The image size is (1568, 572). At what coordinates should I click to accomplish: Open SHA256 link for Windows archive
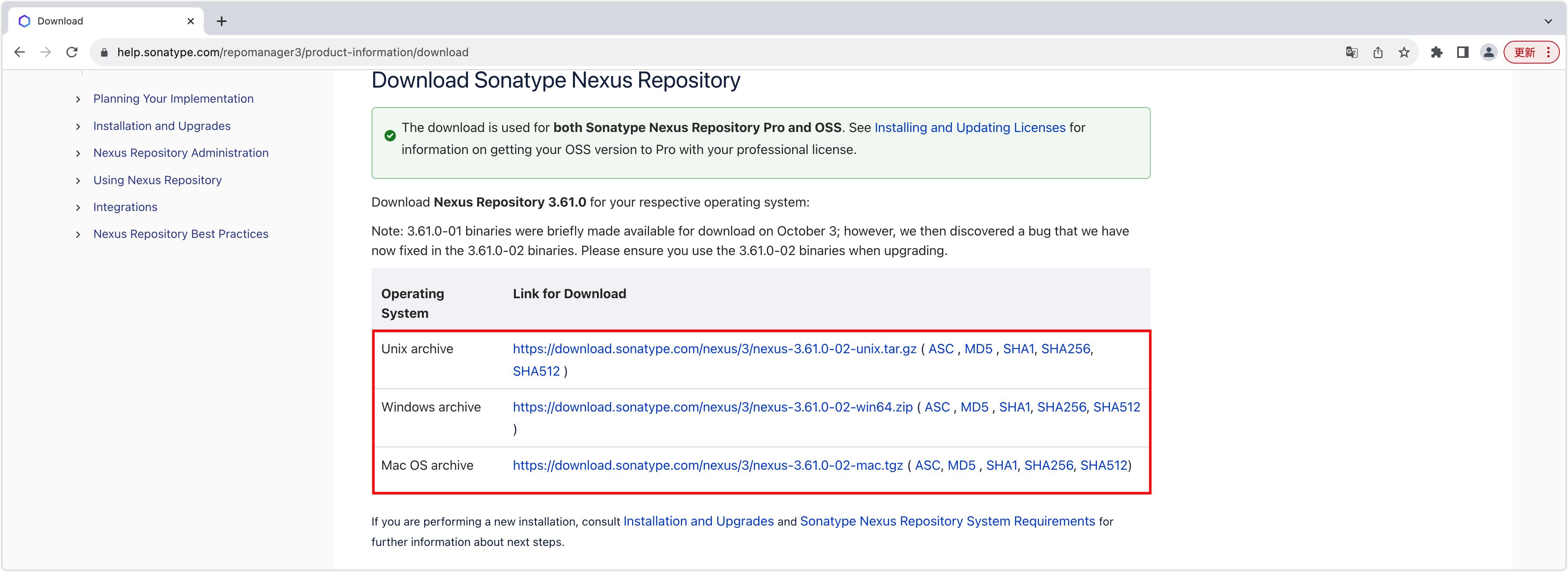[1061, 407]
